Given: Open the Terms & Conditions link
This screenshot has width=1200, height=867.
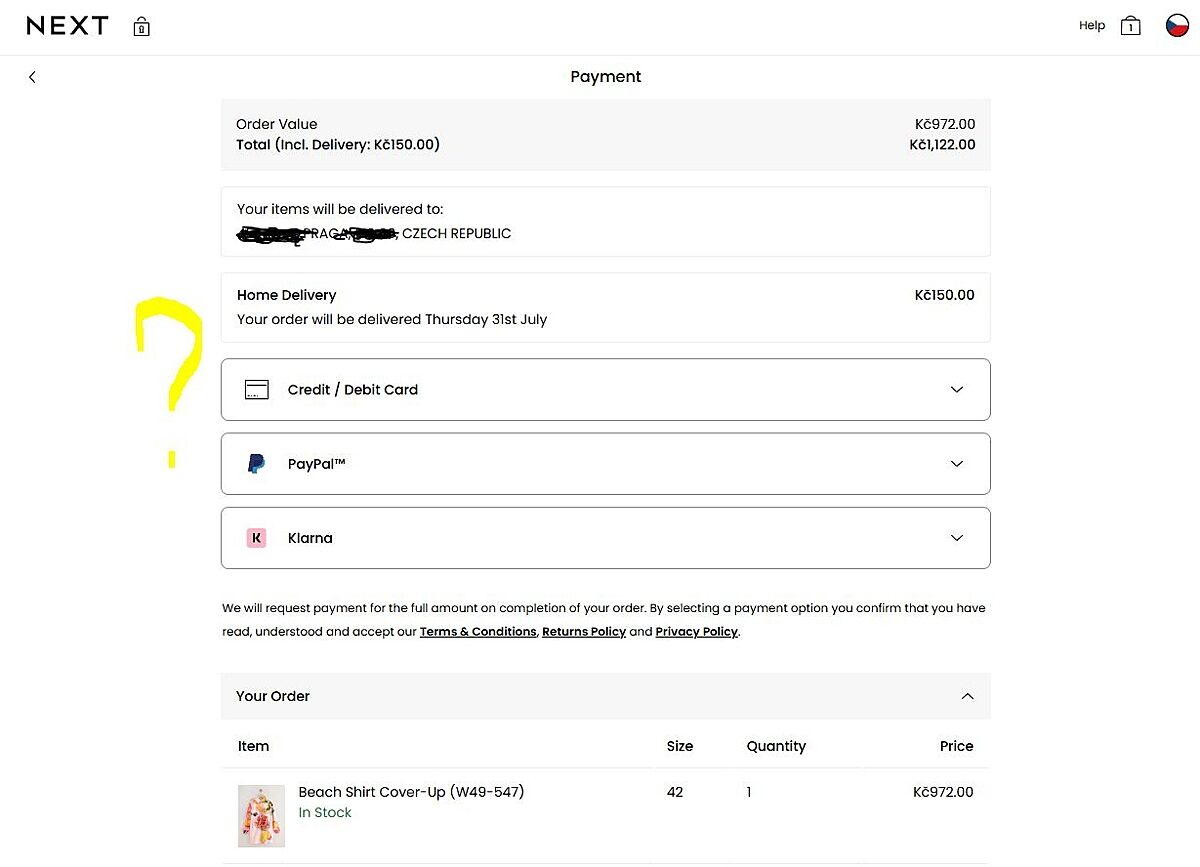Looking at the screenshot, I should pyautogui.click(x=478, y=632).
